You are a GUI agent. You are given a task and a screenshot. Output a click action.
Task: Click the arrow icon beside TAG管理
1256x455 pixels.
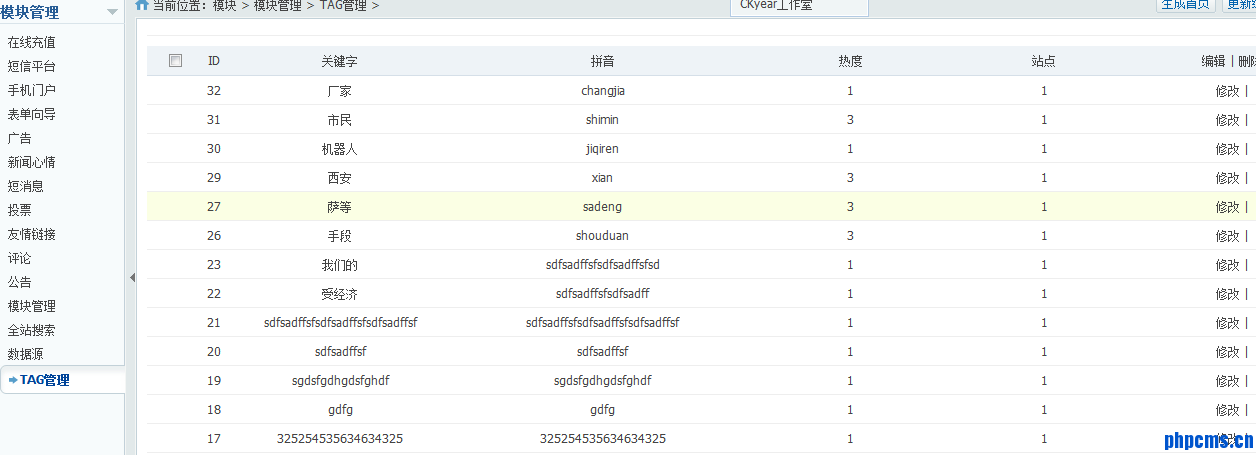12,380
